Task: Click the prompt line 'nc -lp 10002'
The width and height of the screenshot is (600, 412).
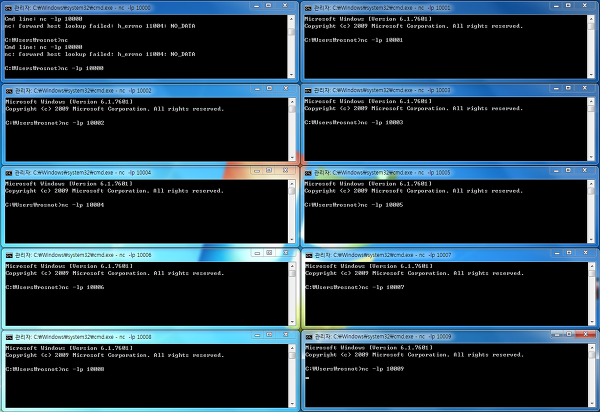Action: [x=55, y=123]
